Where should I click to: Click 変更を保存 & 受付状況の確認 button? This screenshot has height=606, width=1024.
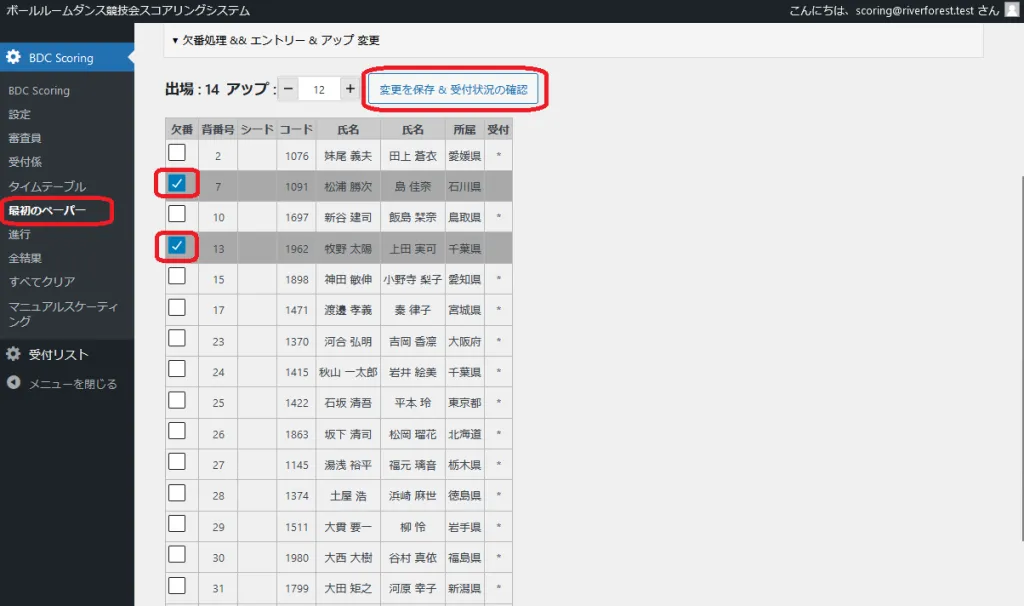click(453, 89)
